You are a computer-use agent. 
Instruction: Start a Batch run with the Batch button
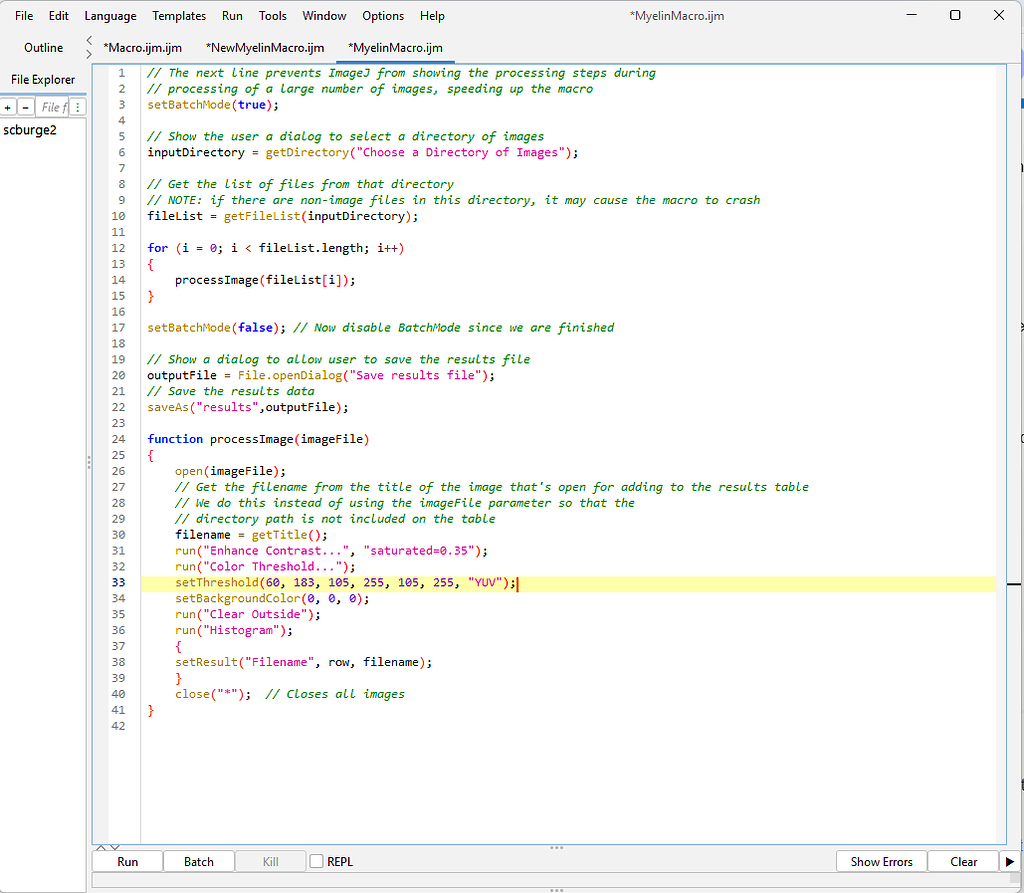pos(198,861)
